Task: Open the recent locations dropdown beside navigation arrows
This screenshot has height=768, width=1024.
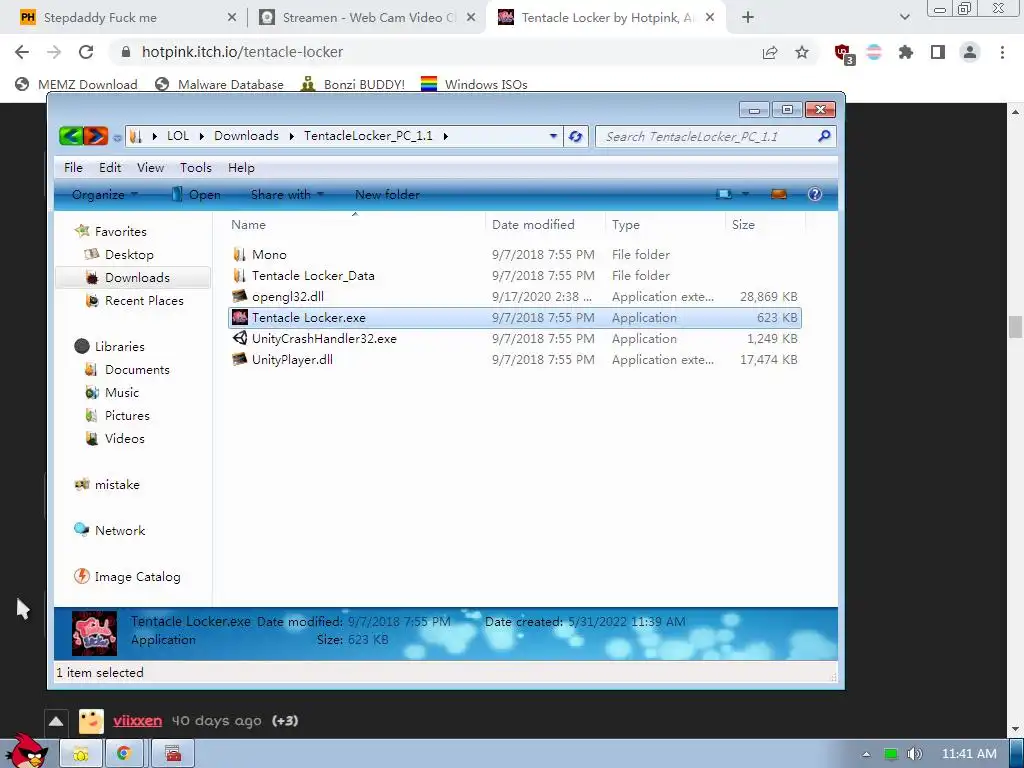Action: click(117, 137)
